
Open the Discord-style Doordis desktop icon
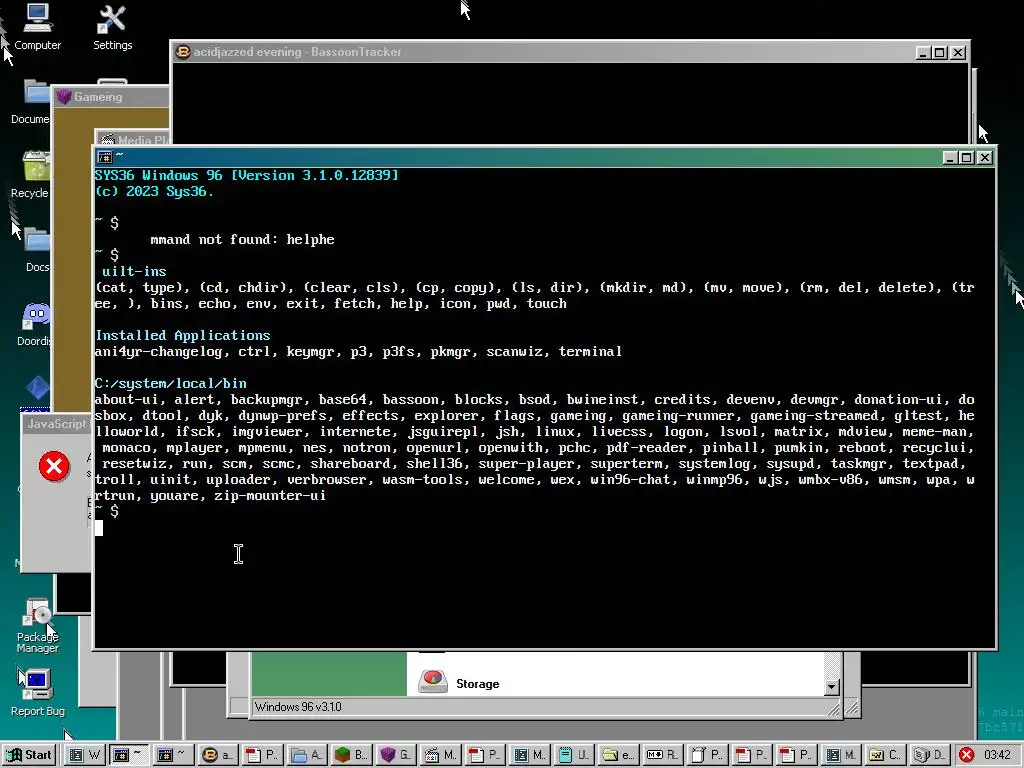click(35, 325)
